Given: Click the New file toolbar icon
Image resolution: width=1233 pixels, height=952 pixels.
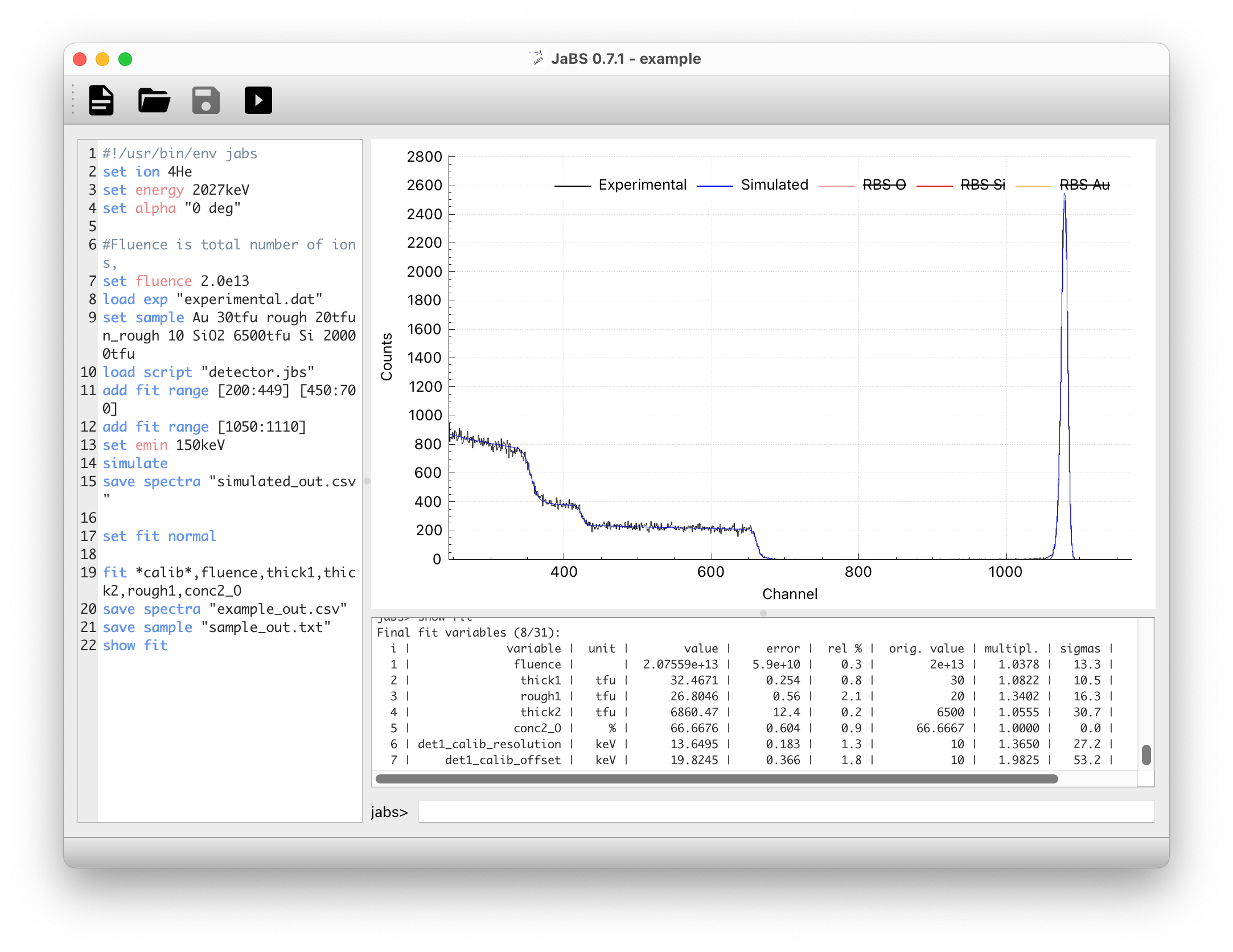Looking at the screenshot, I should point(101,100).
